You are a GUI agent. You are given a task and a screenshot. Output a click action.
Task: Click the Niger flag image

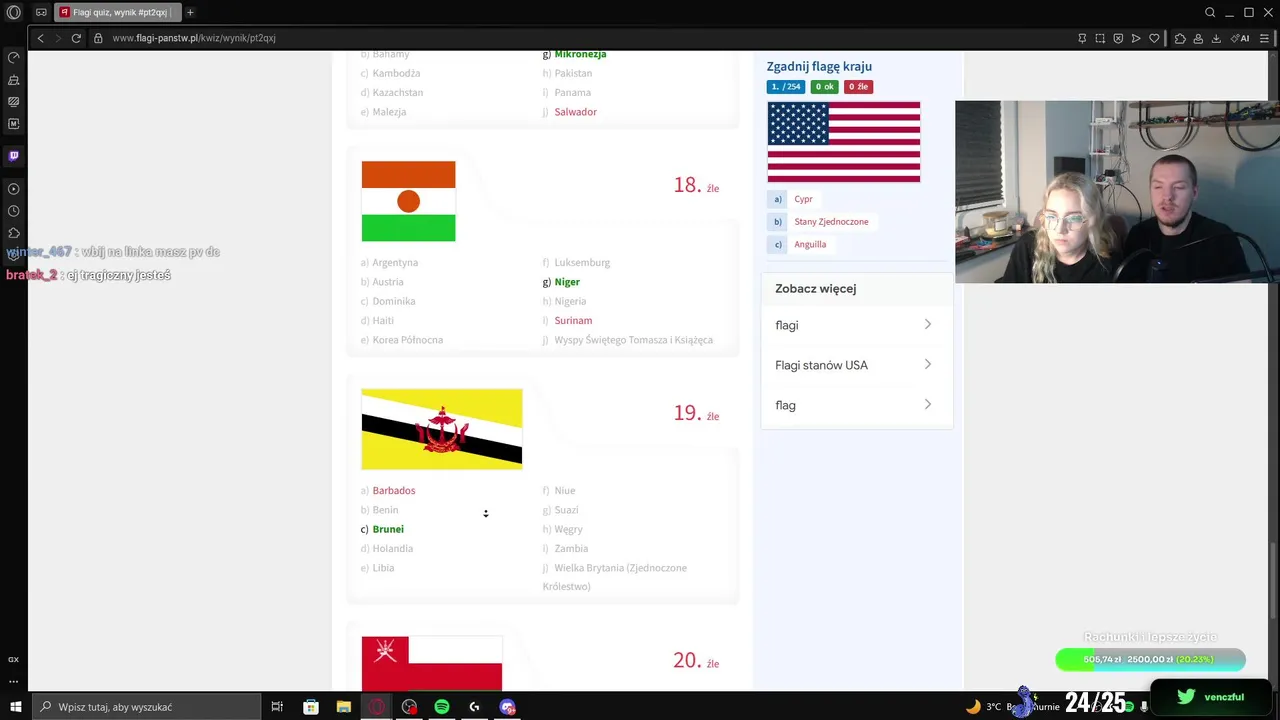click(408, 201)
